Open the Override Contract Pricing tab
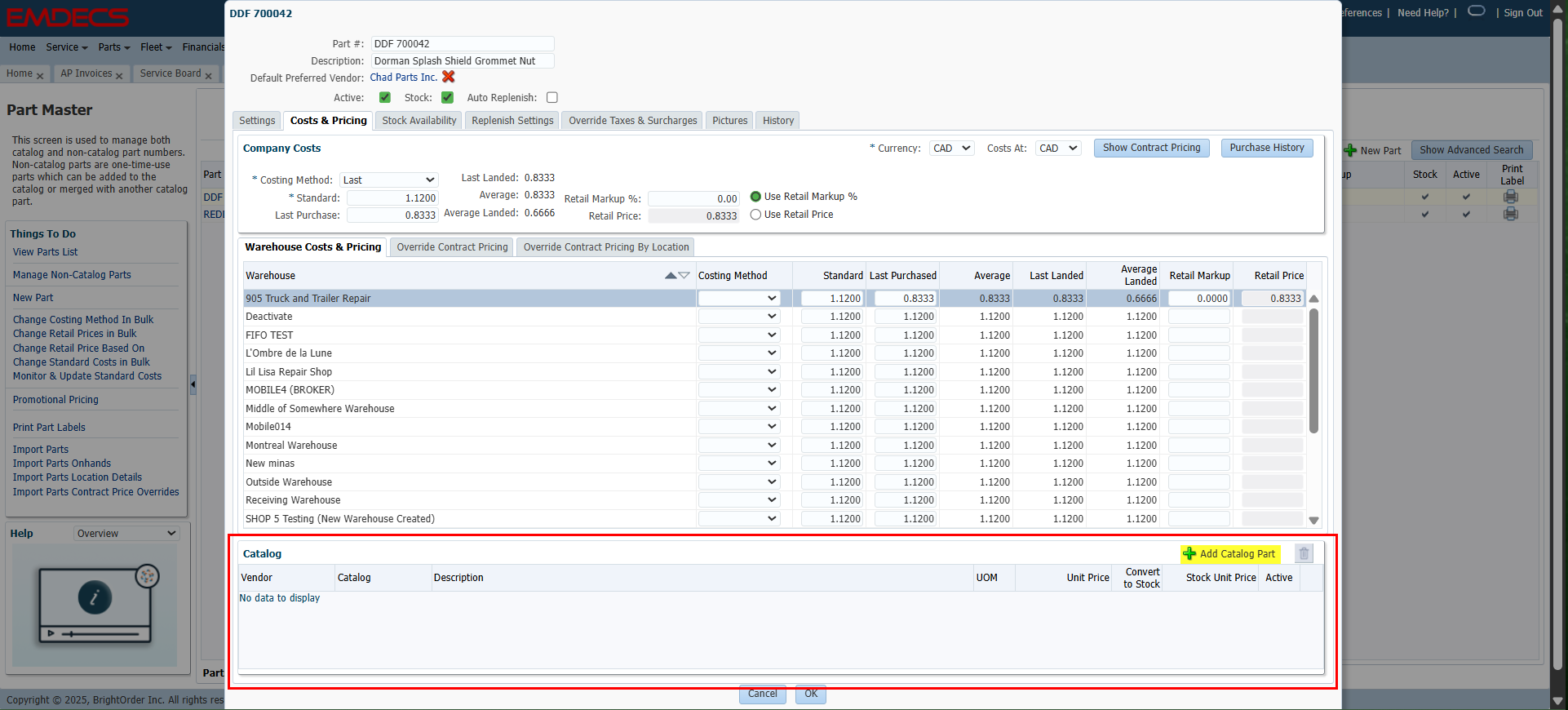The height and width of the screenshot is (710, 1568). click(452, 247)
